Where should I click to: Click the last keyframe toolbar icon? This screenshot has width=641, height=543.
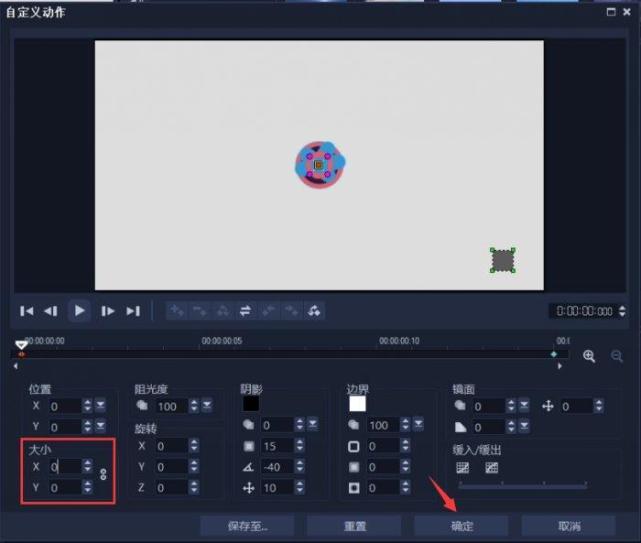314,311
